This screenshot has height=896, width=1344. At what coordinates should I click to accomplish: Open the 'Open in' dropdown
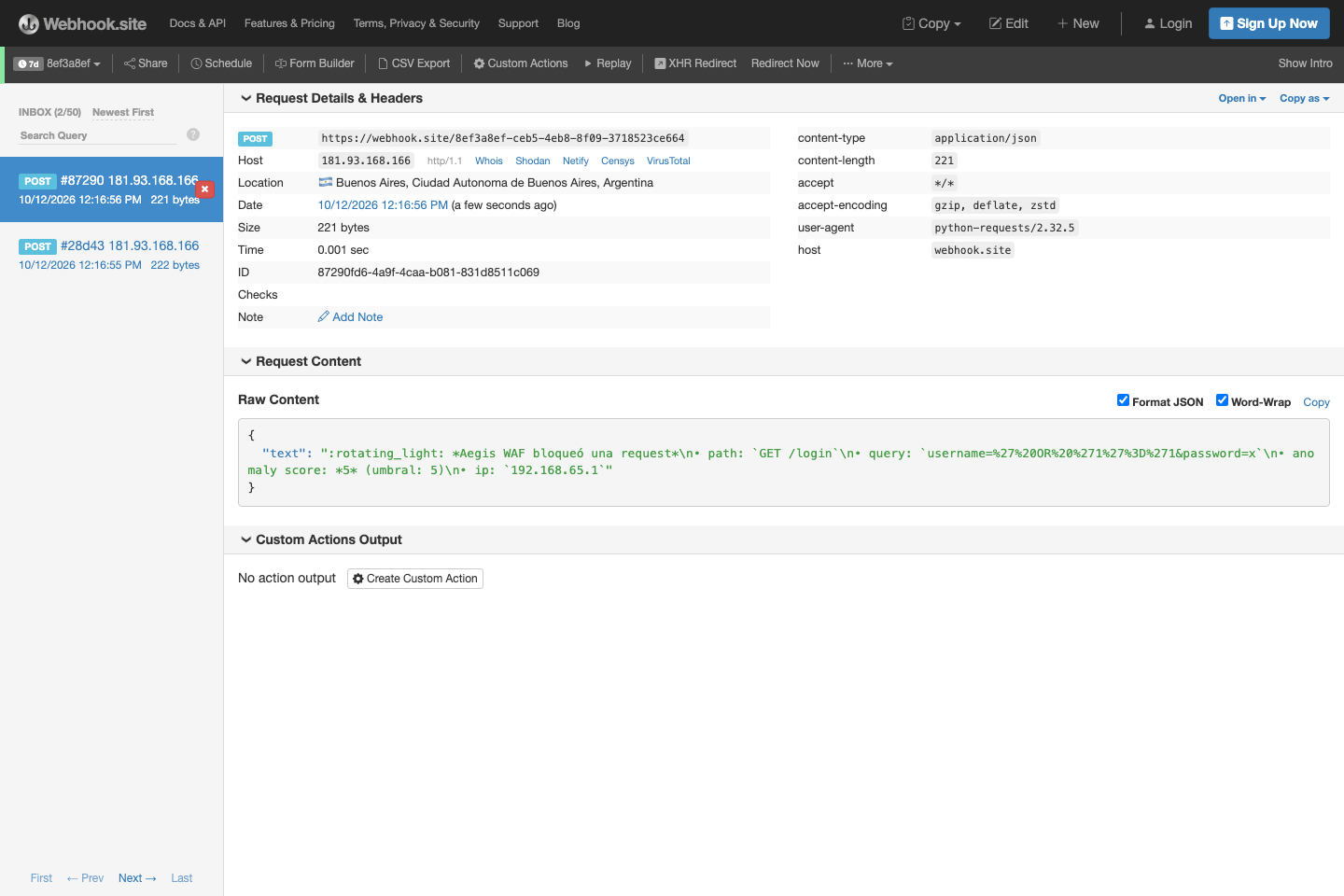[x=1242, y=98]
